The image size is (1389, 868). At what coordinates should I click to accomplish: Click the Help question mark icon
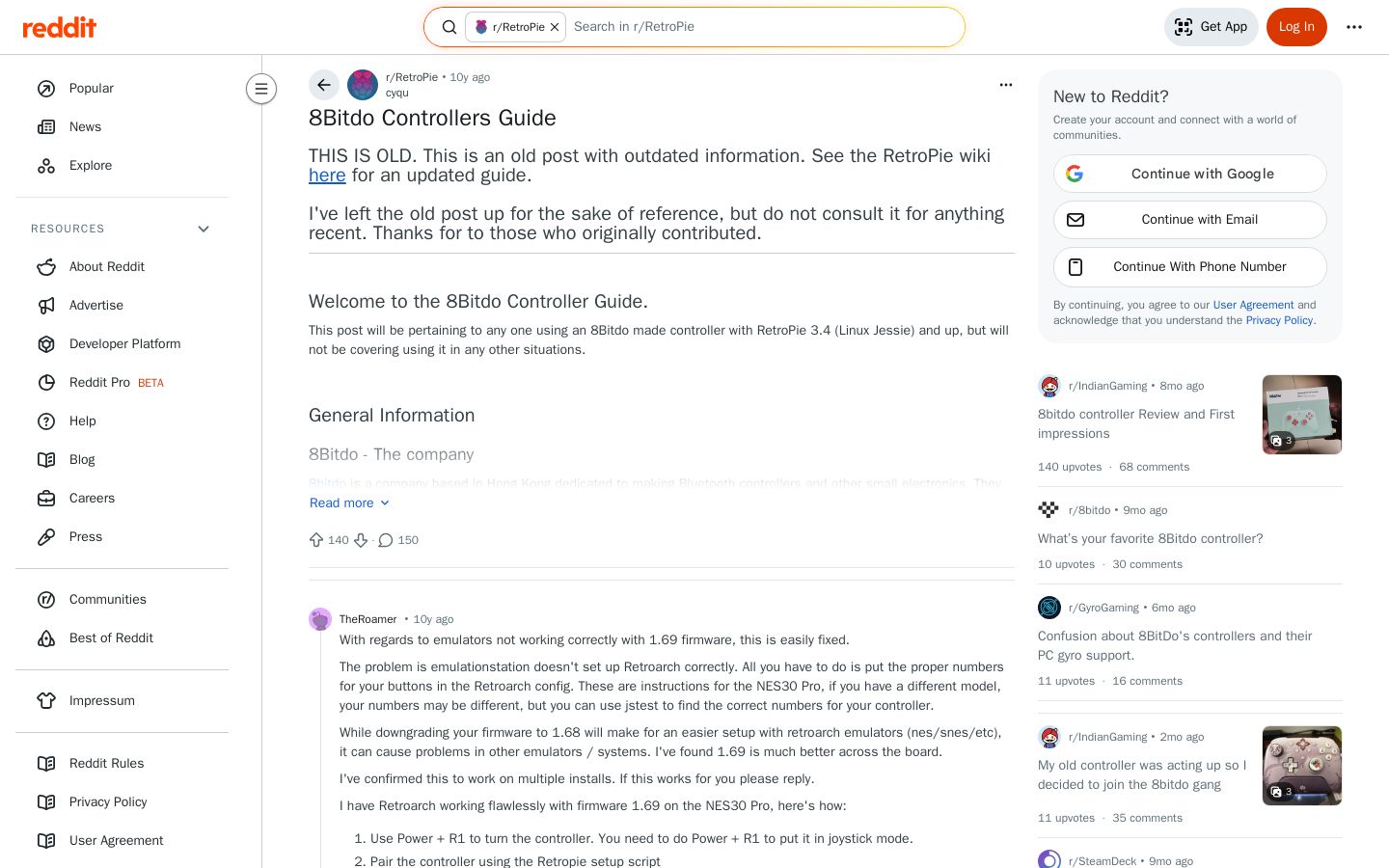click(x=46, y=421)
